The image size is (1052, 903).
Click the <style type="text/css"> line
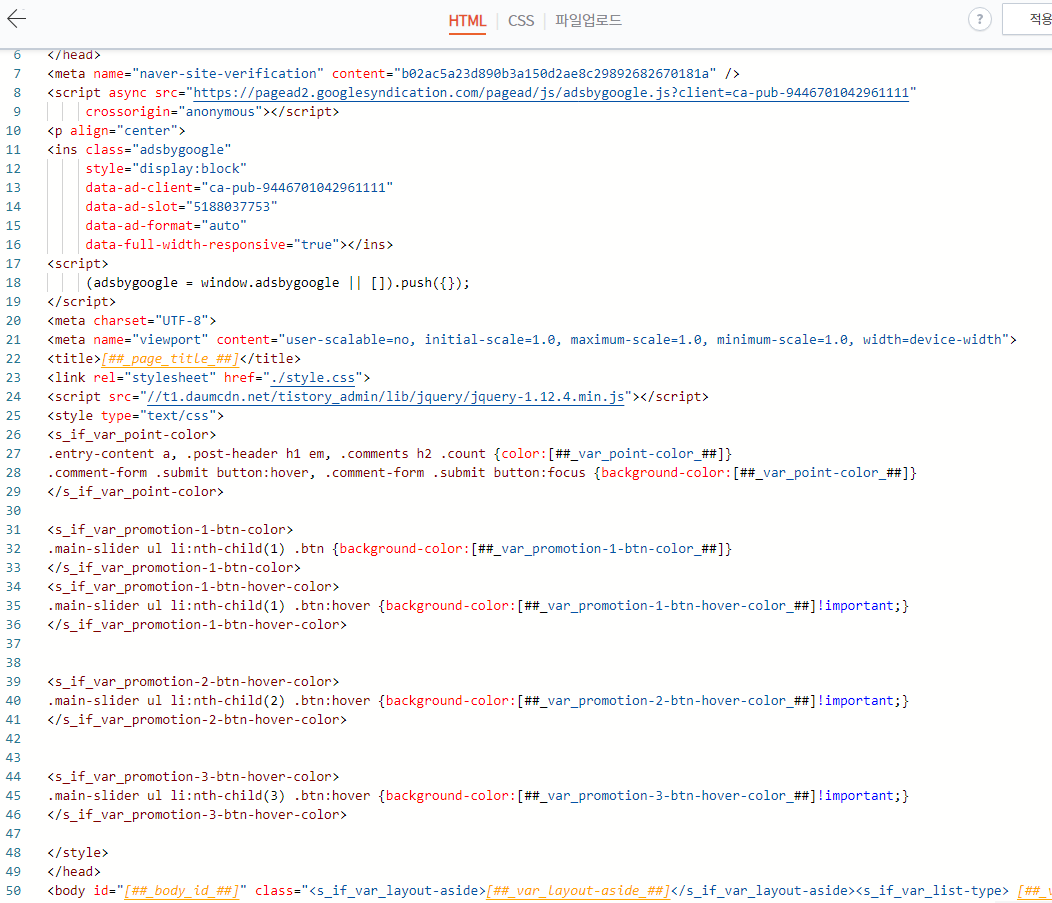tap(135, 416)
